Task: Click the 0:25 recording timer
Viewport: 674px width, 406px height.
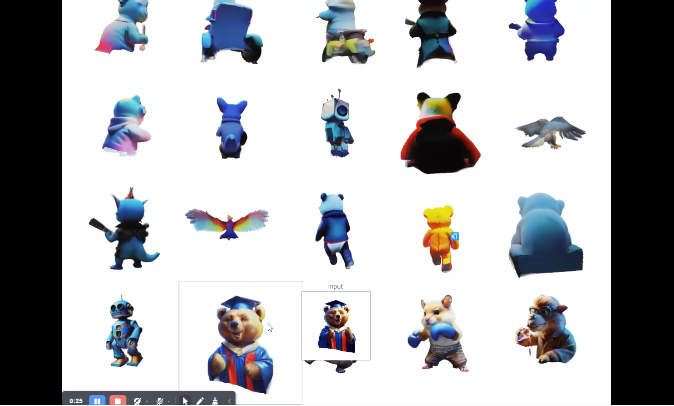Action: [76, 401]
